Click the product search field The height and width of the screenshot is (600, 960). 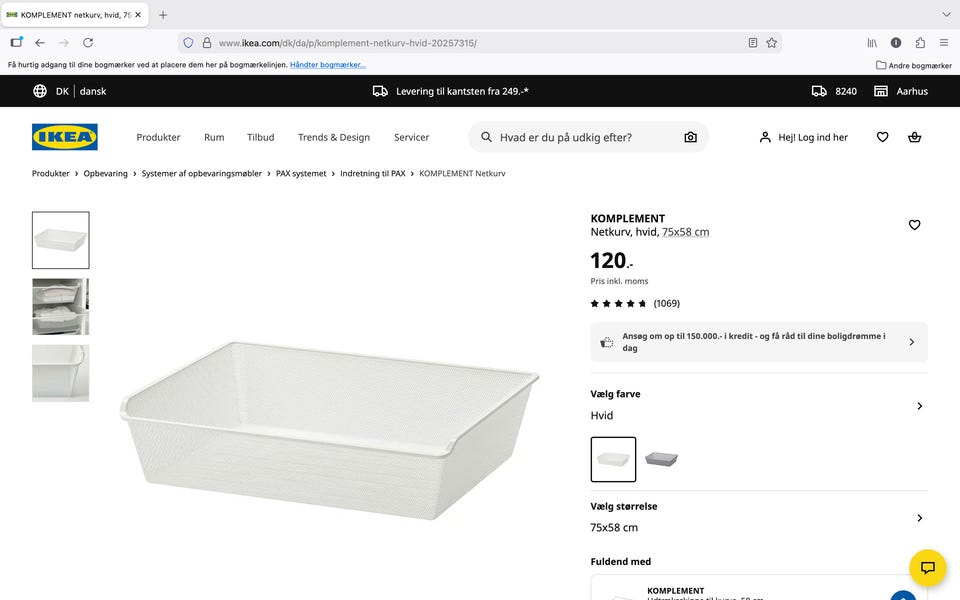[580, 137]
